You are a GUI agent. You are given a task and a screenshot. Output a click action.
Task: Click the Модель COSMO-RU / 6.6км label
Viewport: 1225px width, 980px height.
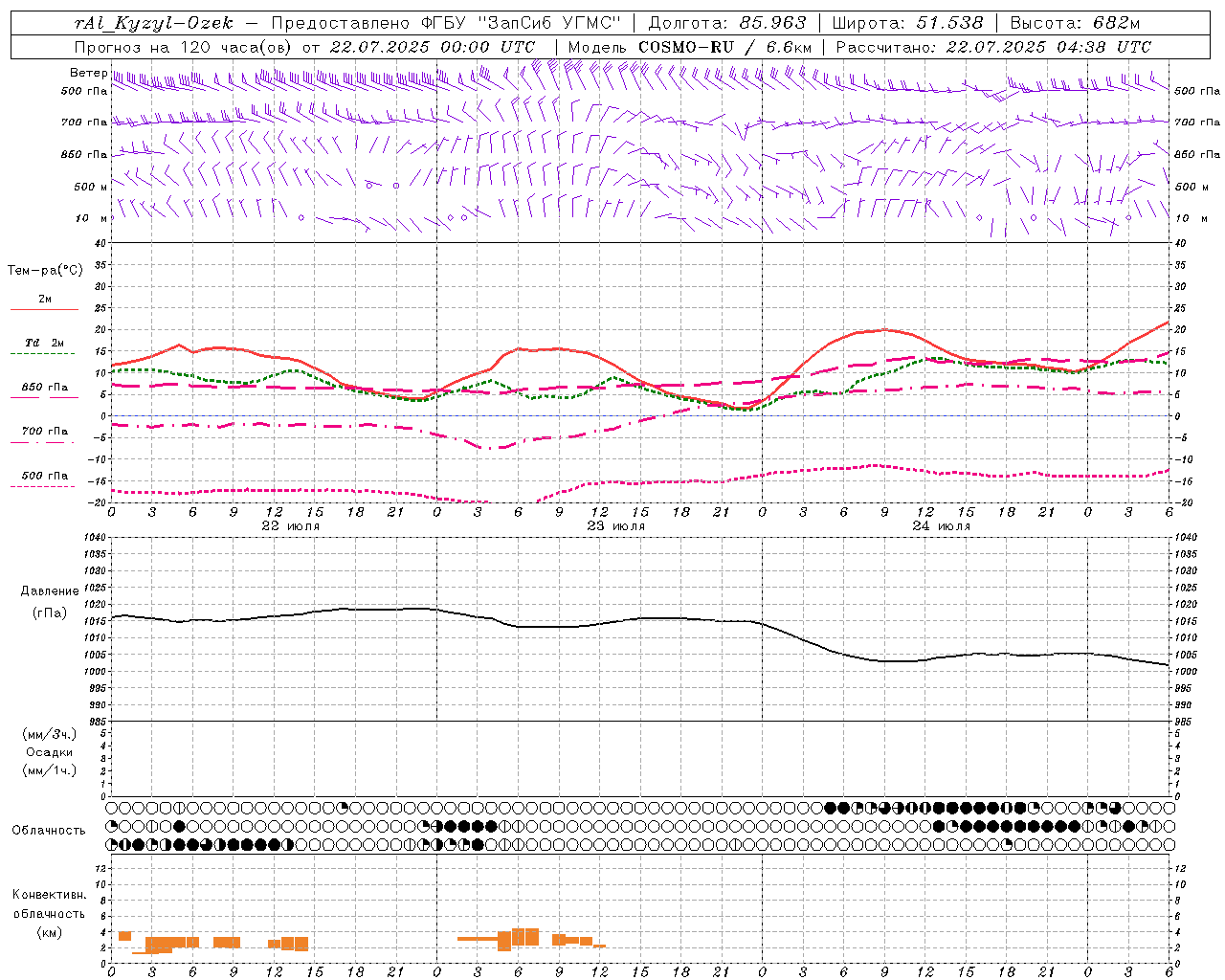point(690,47)
